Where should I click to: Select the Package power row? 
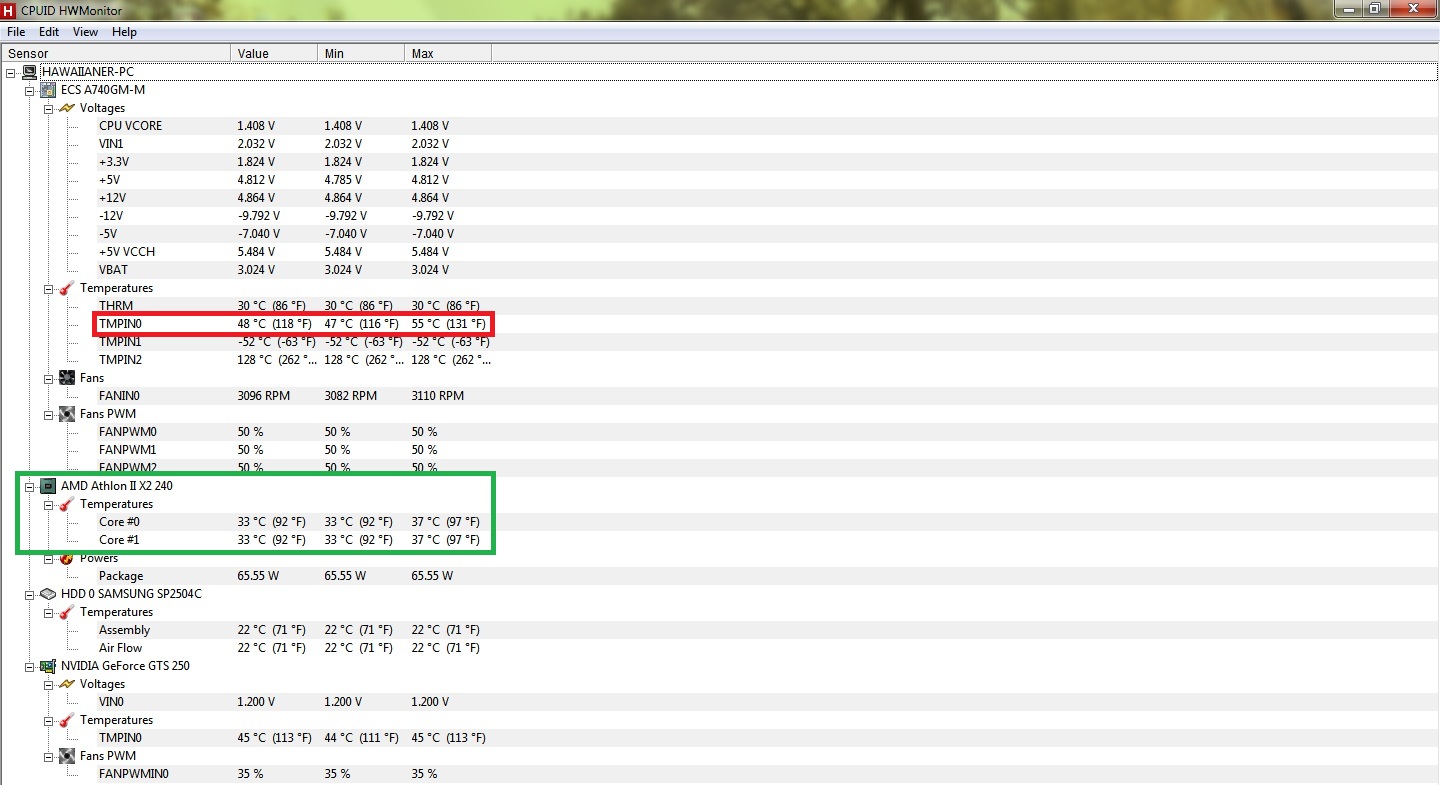click(766, 576)
